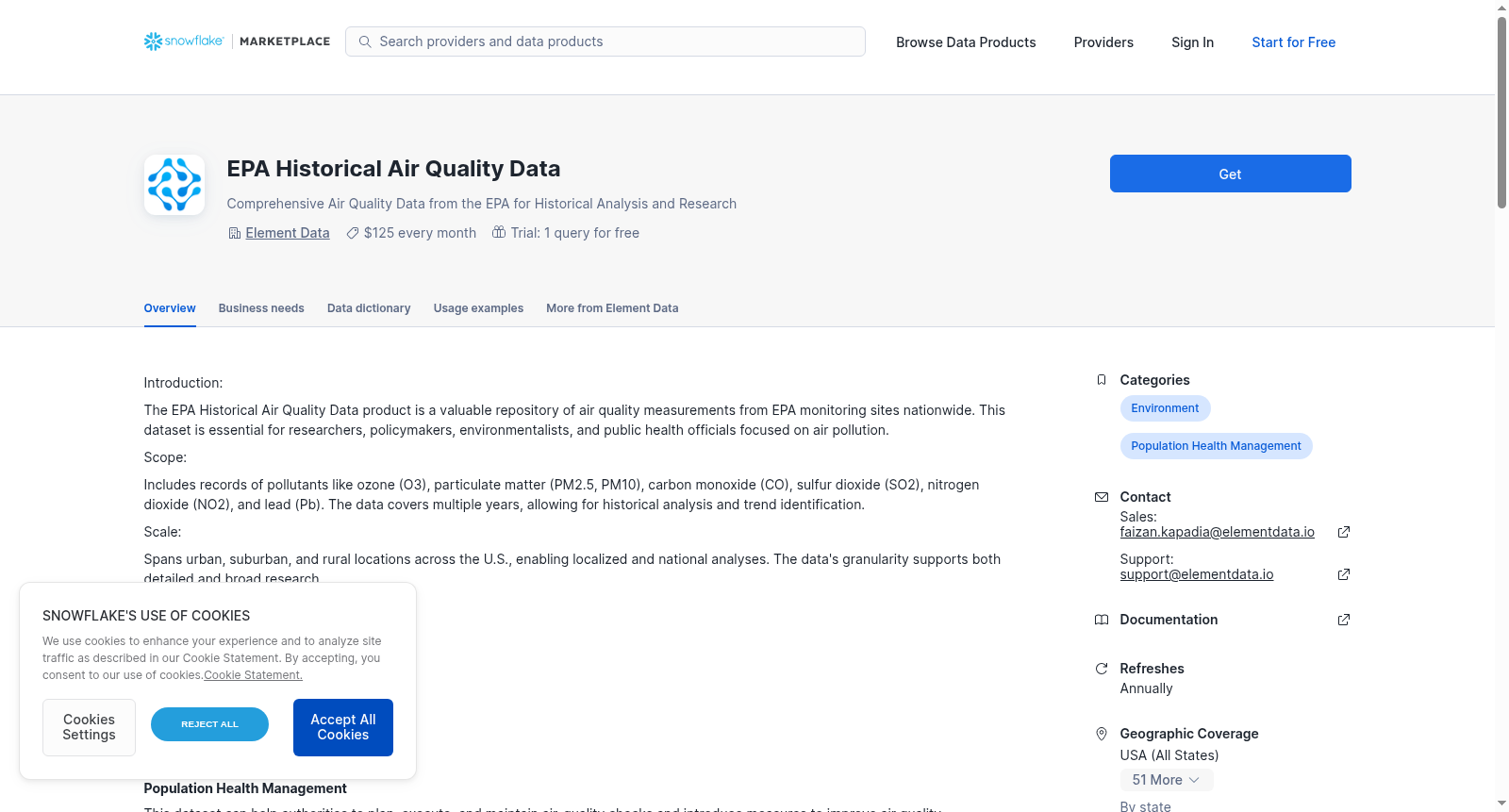Viewport: 1509px width, 812px height.
Task: Click the "Trial: 1 query for free" text
Action: [575, 233]
